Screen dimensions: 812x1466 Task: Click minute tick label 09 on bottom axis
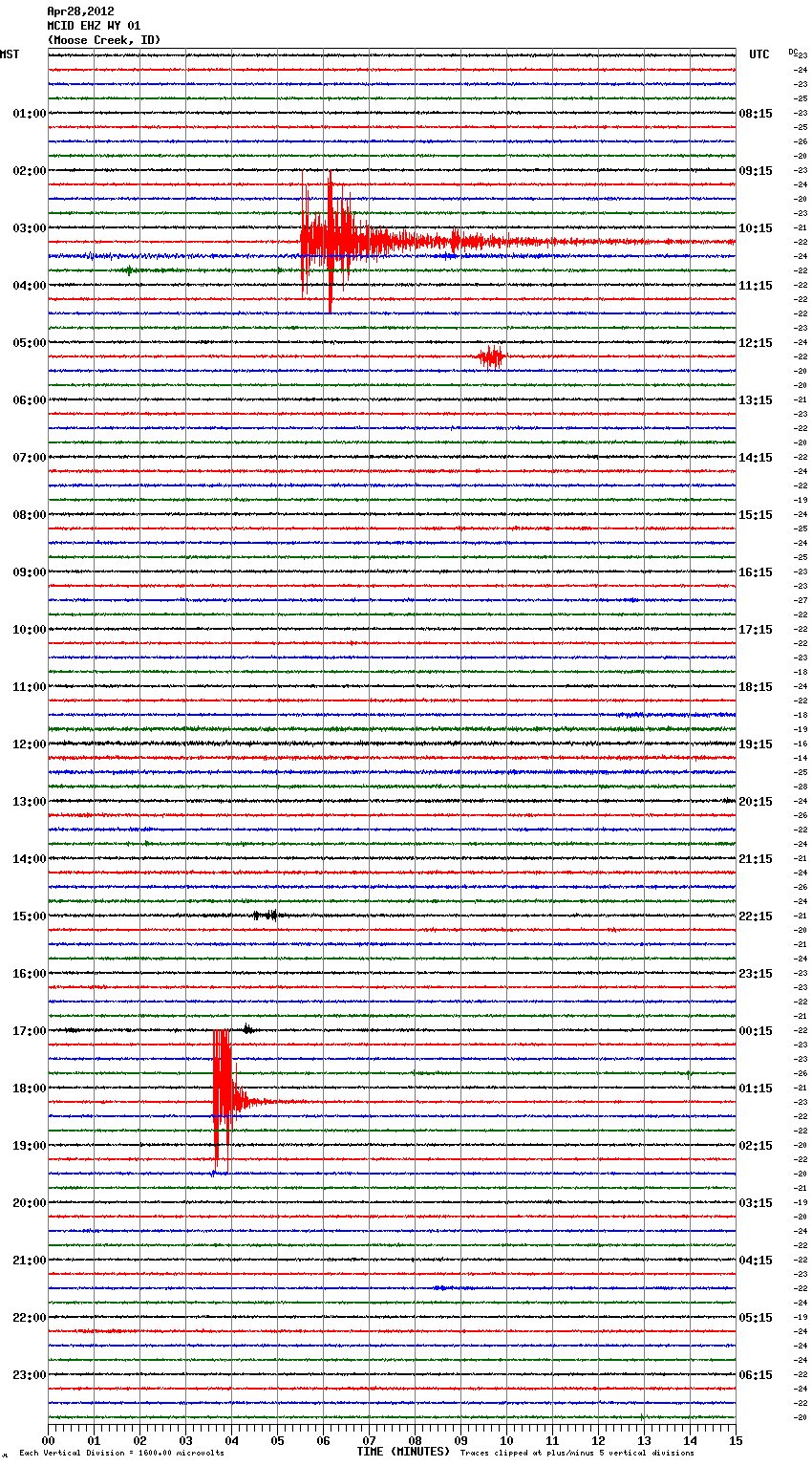point(460,1440)
